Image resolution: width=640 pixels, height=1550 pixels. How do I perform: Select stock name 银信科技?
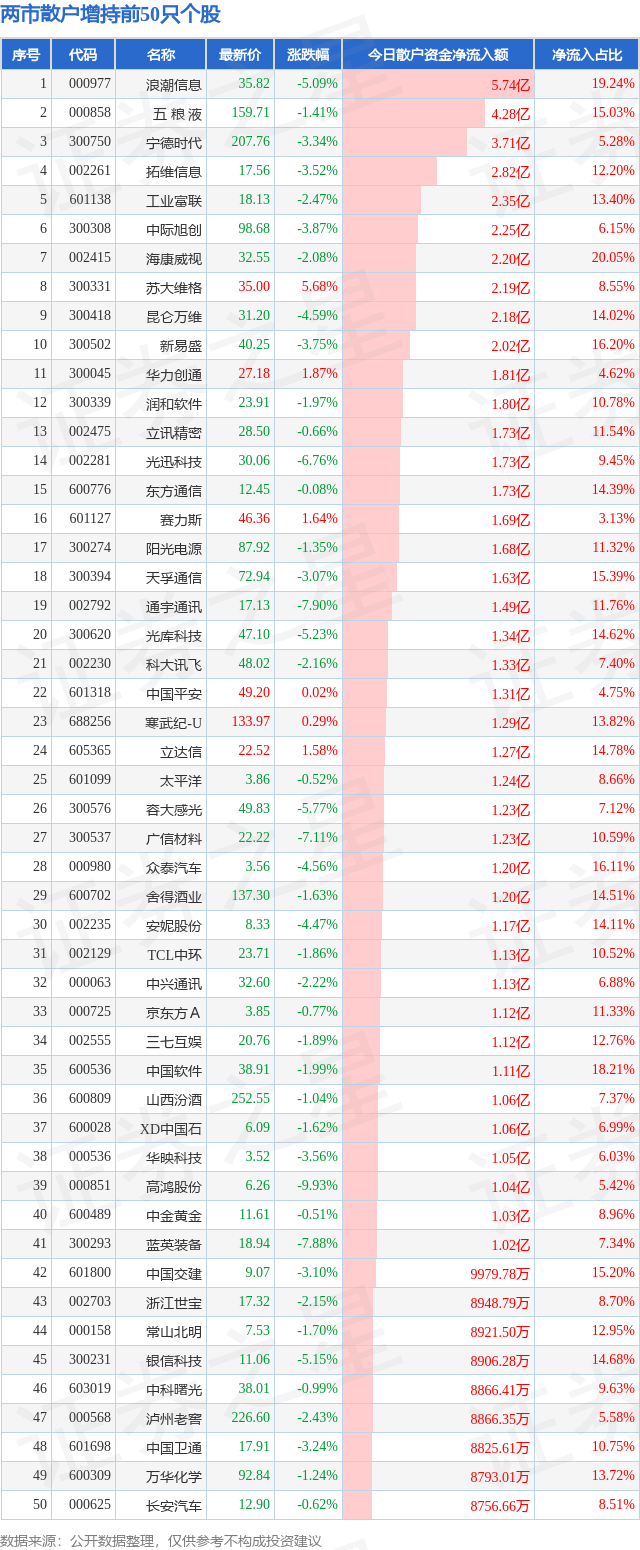[175, 1360]
